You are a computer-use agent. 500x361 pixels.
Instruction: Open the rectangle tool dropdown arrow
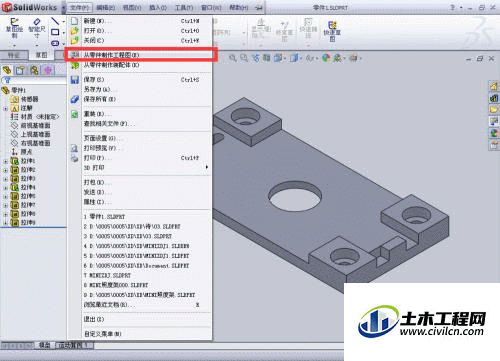pos(63,32)
